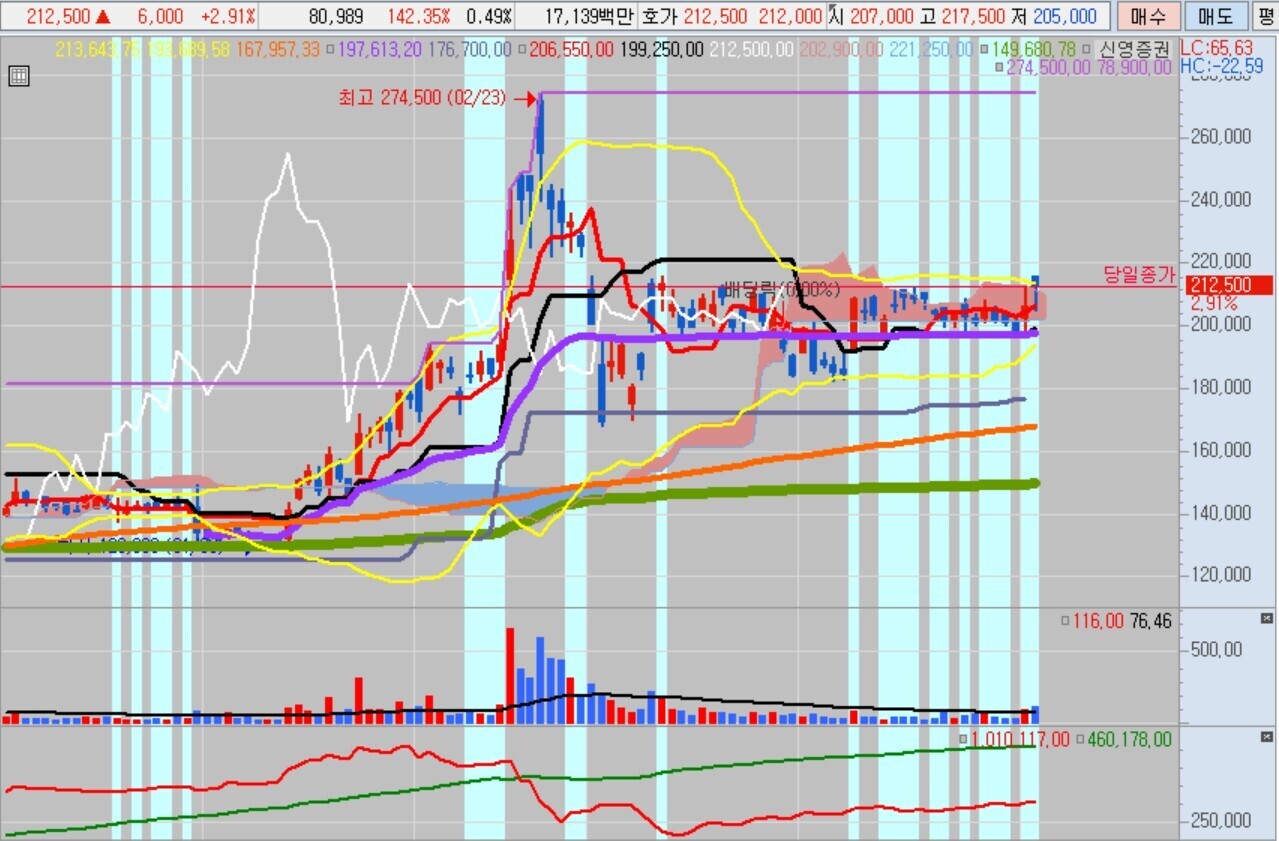Click the 78,900,00 legend value
Image resolution: width=1279 pixels, height=841 pixels.
tap(1136, 67)
